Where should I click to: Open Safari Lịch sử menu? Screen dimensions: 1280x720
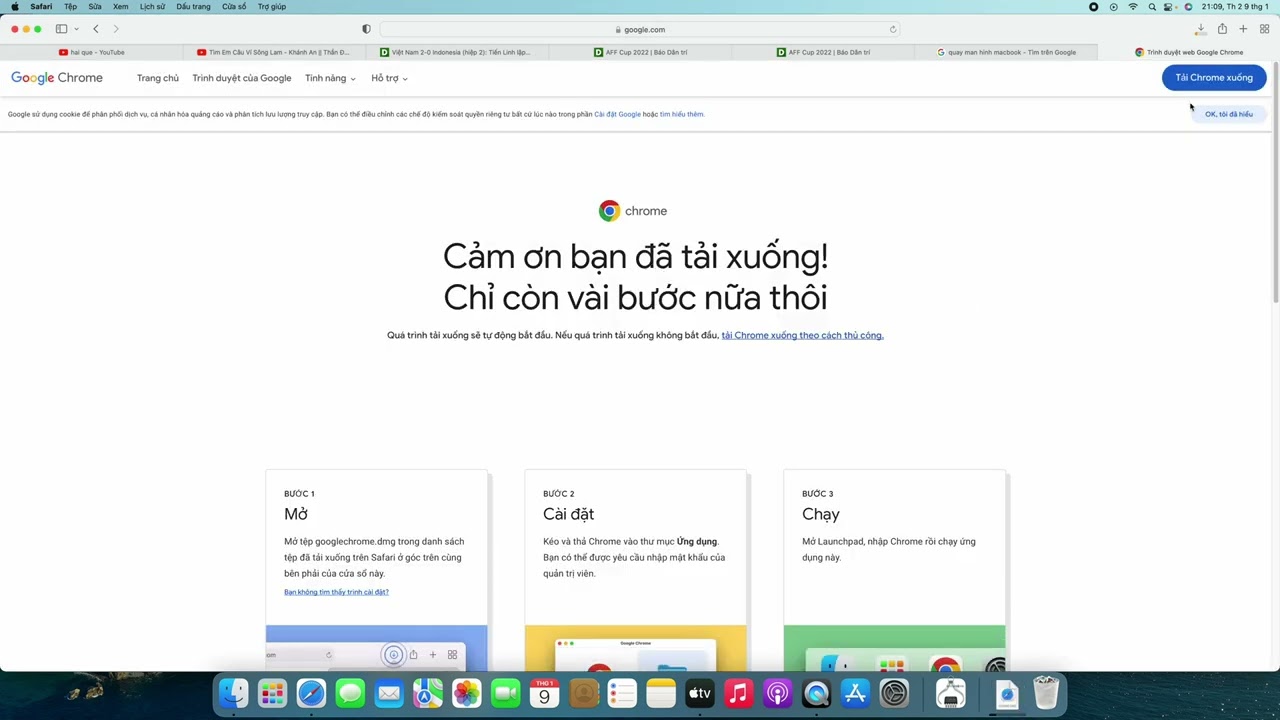coord(152,6)
